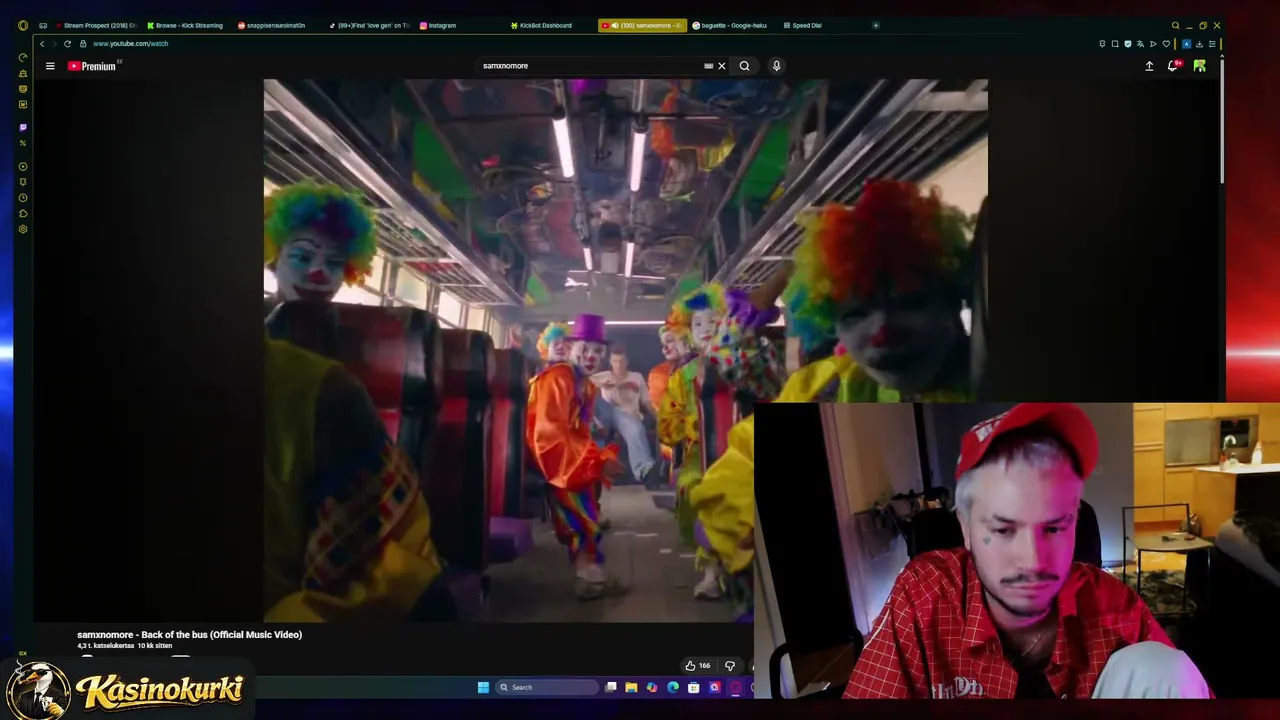Viewport: 1280px width, 720px height.
Task: Run the YouTube search with magnifier button
Action: [744, 66]
